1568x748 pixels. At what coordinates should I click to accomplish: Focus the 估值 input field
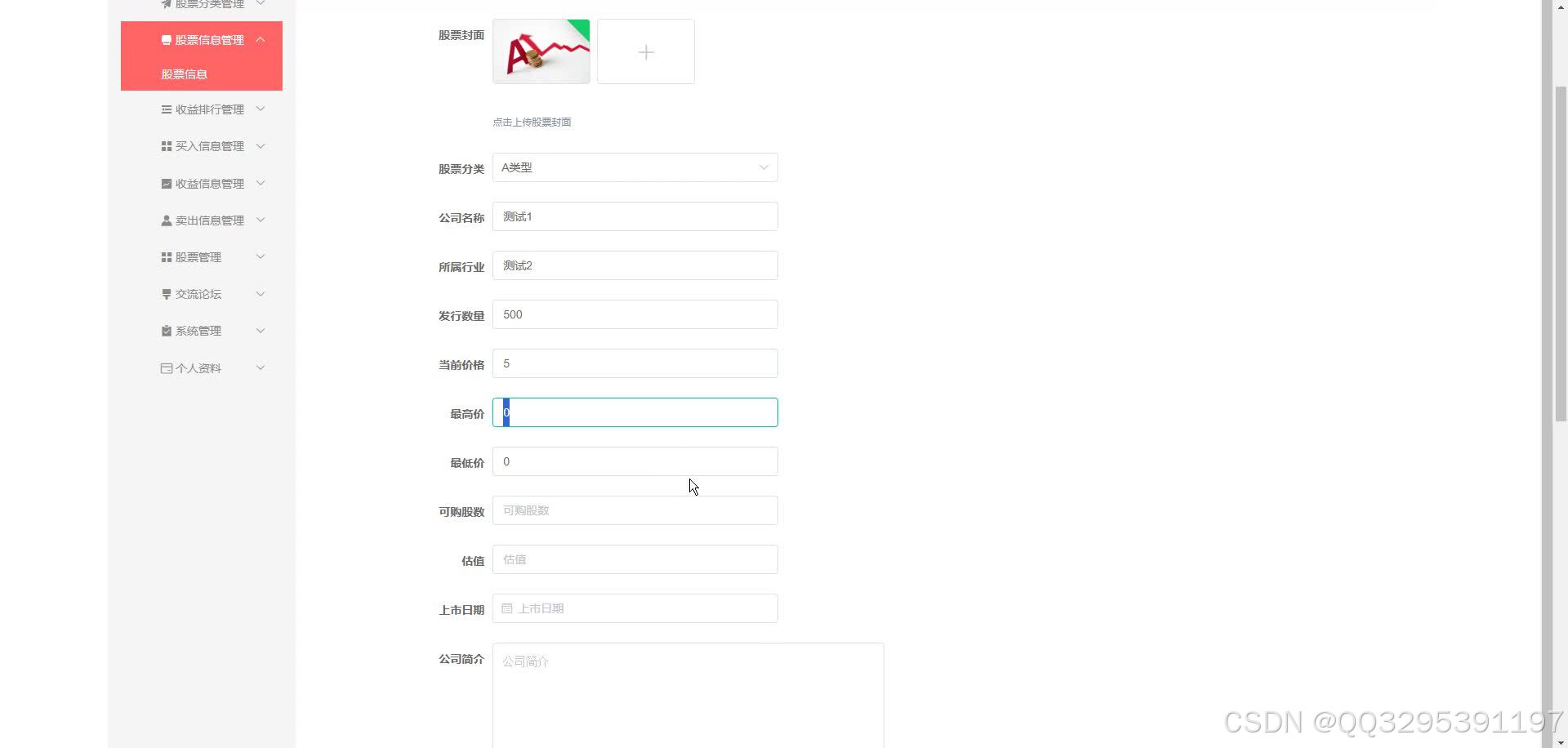click(x=635, y=559)
